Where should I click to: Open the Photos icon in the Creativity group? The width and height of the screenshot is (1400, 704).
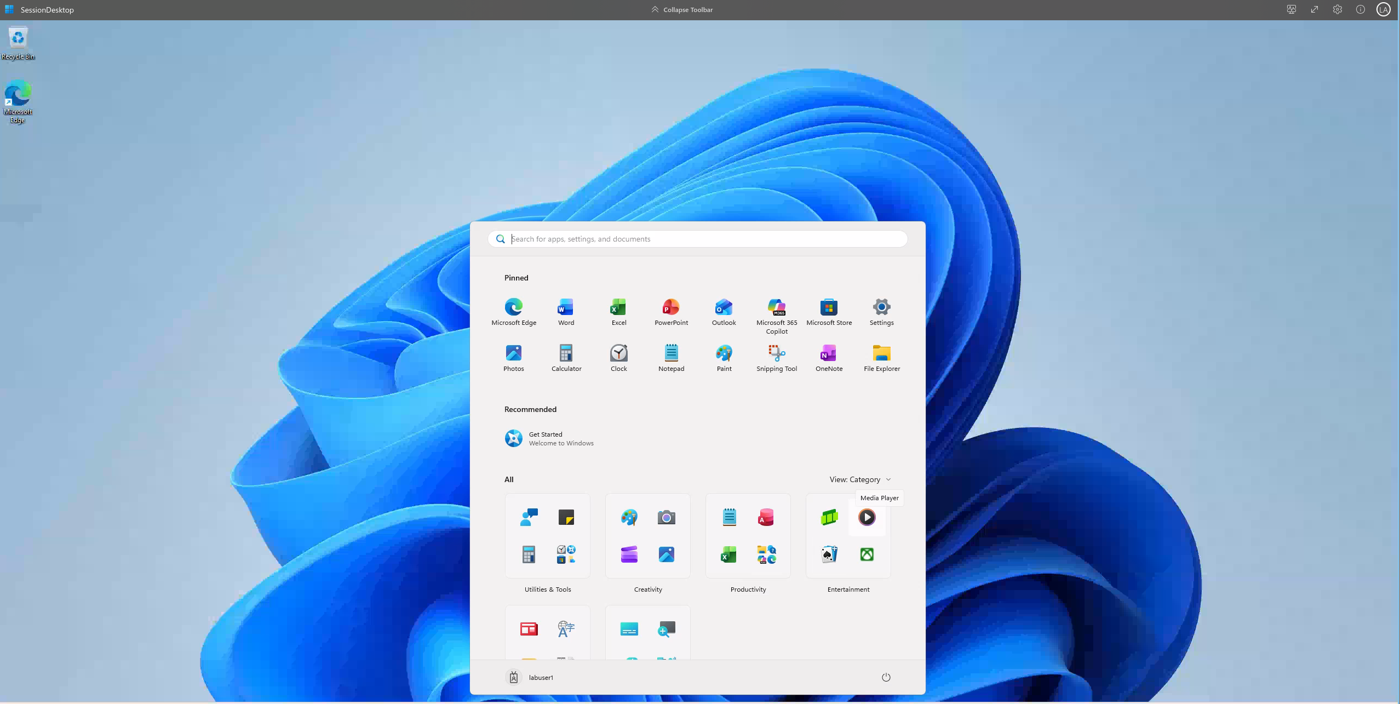click(x=667, y=555)
